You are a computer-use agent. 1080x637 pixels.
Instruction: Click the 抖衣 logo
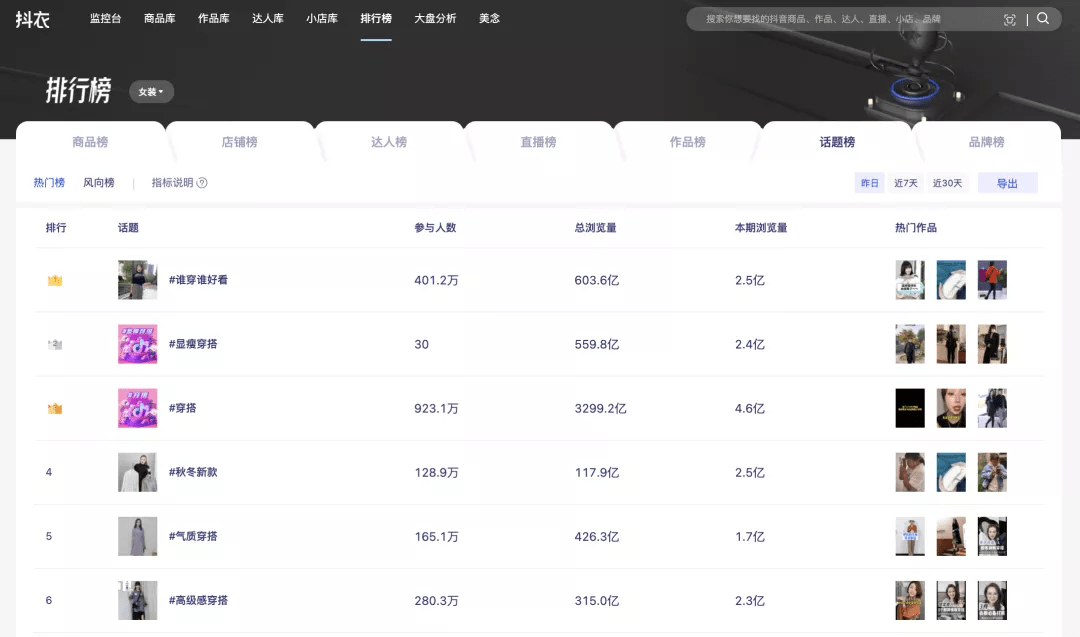pyautogui.click(x=32, y=18)
